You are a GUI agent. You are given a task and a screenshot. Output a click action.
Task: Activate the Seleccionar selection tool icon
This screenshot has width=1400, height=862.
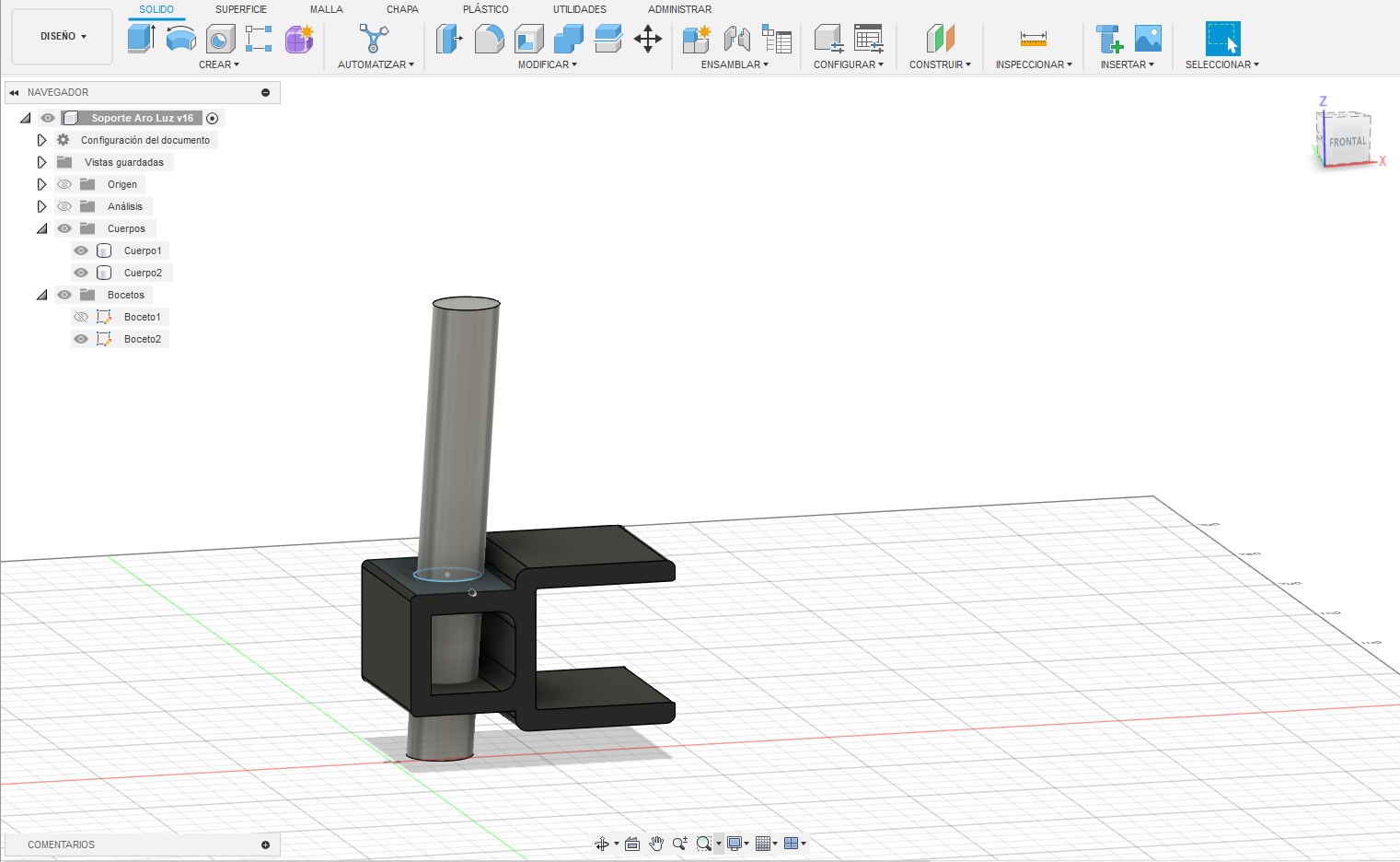coord(1222,39)
